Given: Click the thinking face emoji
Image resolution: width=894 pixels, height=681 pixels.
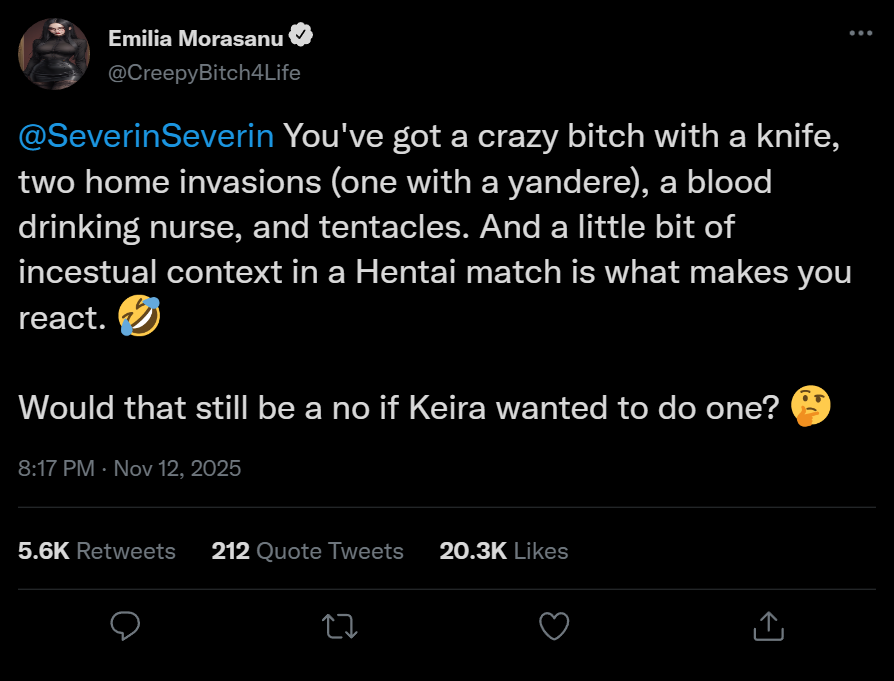Looking at the screenshot, I should (810, 407).
